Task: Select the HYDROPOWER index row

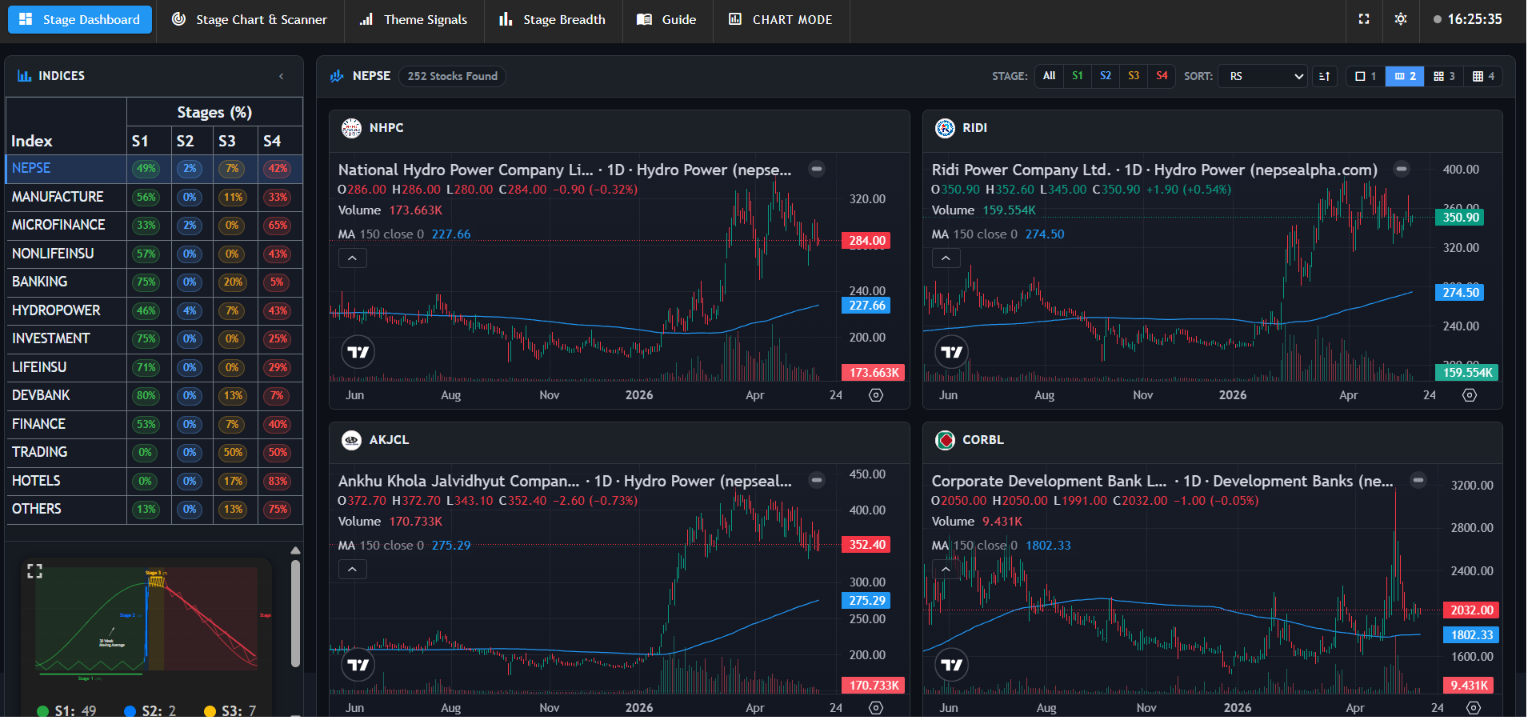Action: [x=155, y=311]
